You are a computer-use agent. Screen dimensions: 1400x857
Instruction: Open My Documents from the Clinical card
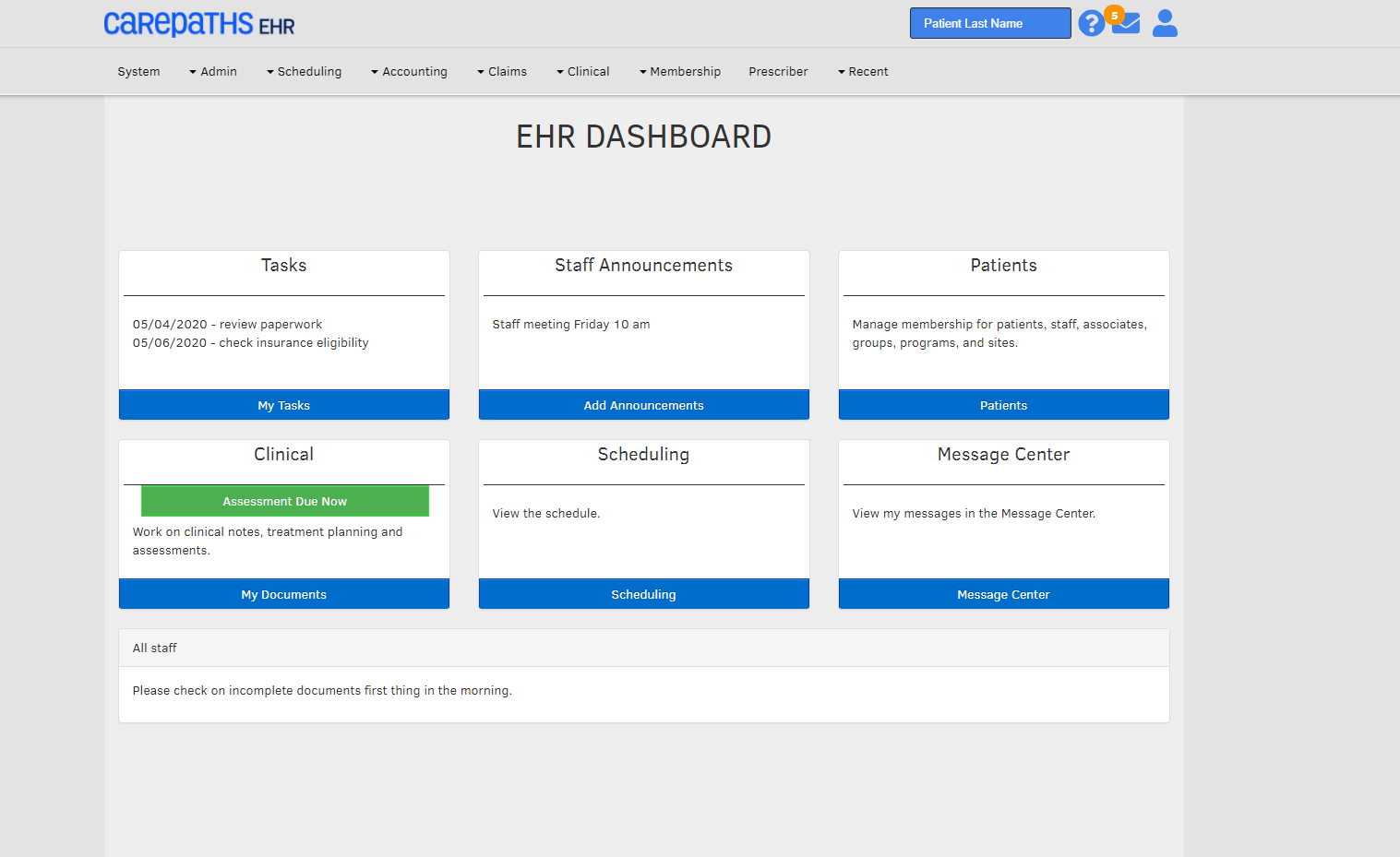[x=283, y=593]
